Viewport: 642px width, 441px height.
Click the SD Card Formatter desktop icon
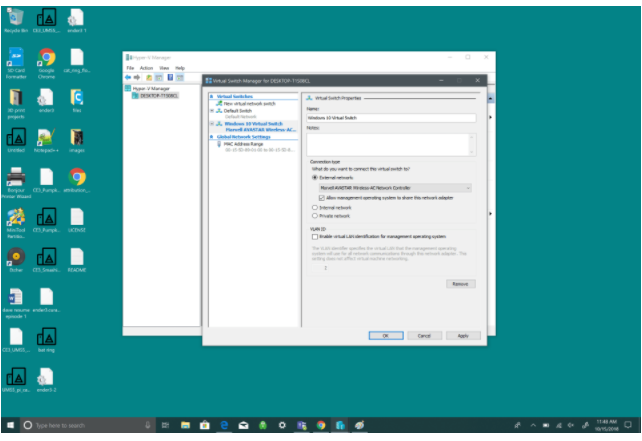click(16, 63)
